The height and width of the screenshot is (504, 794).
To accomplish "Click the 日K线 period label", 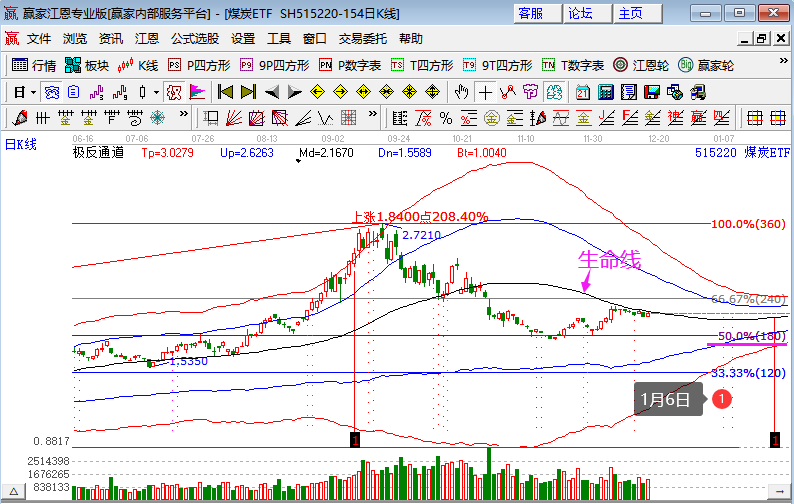I will coord(21,144).
